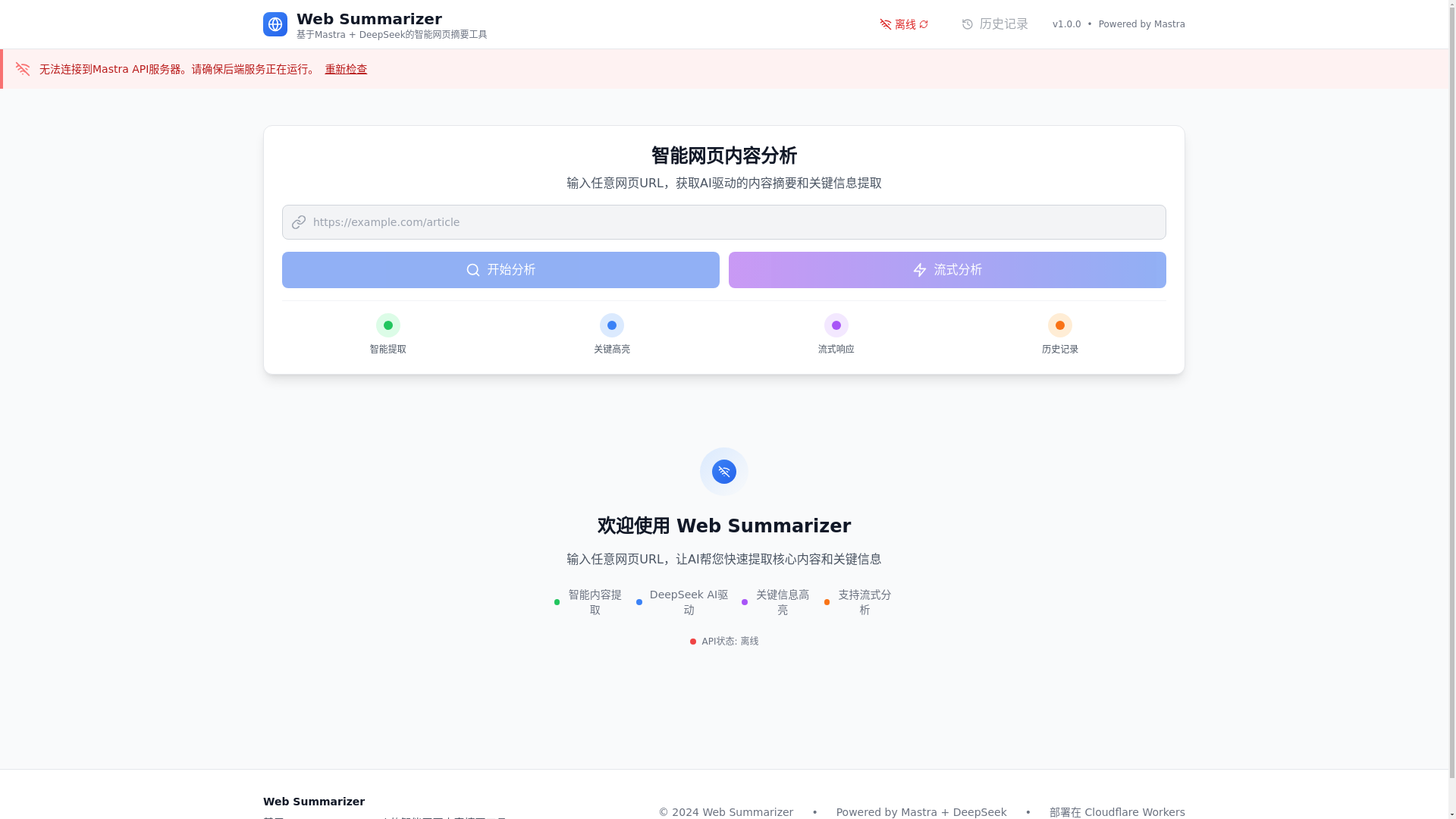Click the Web Summarizer globe logo
This screenshot has width=1456, height=819.
click(x=275, y=24)
